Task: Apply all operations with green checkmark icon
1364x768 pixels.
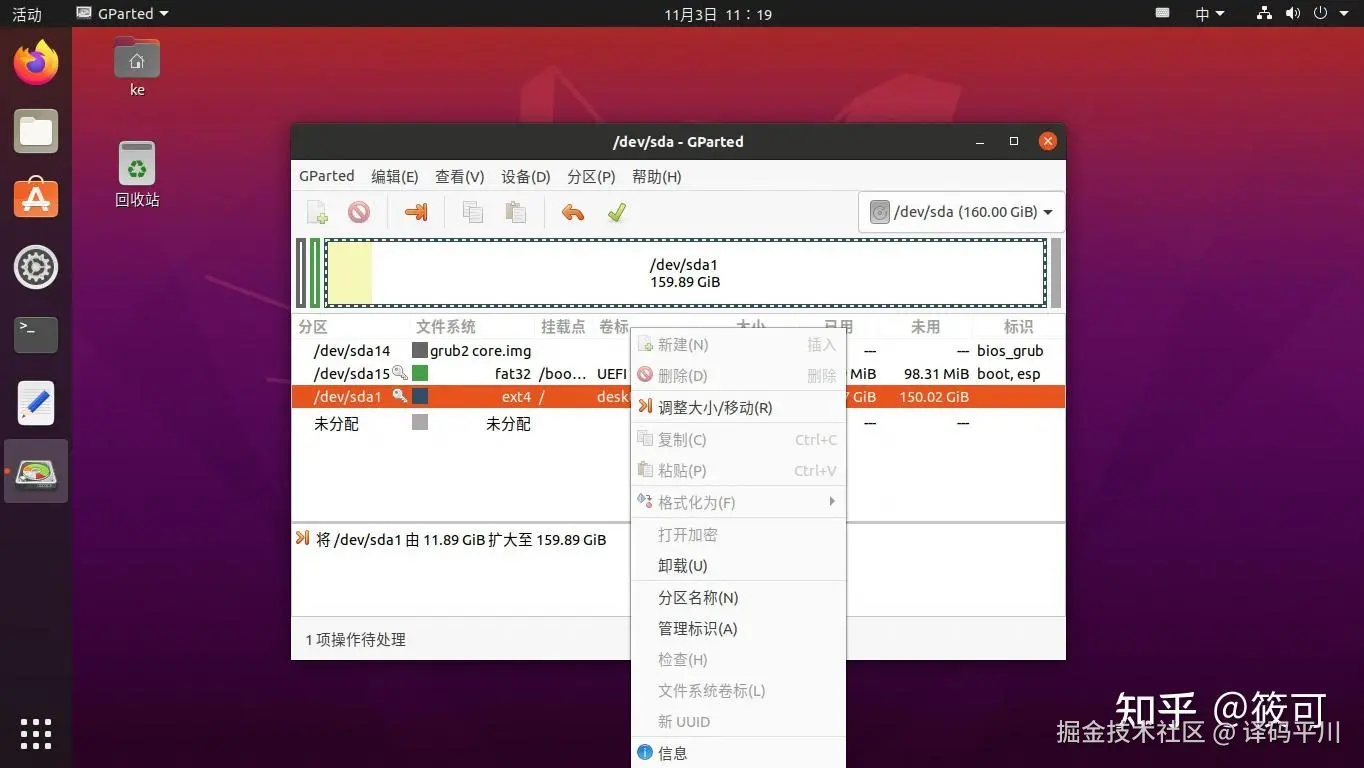Action: tap(616, 212)
